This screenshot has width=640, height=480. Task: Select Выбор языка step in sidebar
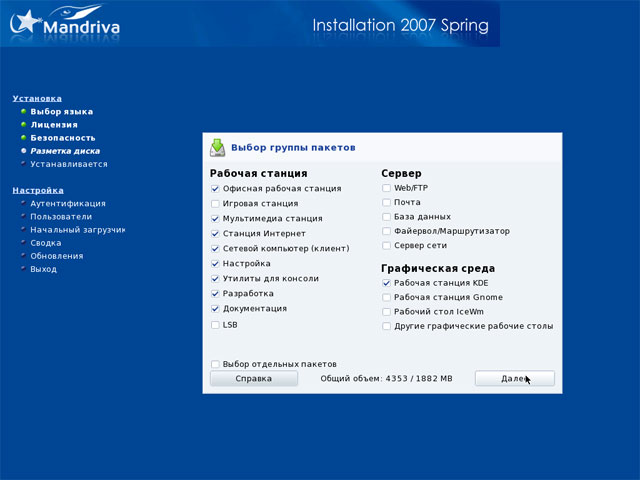click(x=62, y=111)
